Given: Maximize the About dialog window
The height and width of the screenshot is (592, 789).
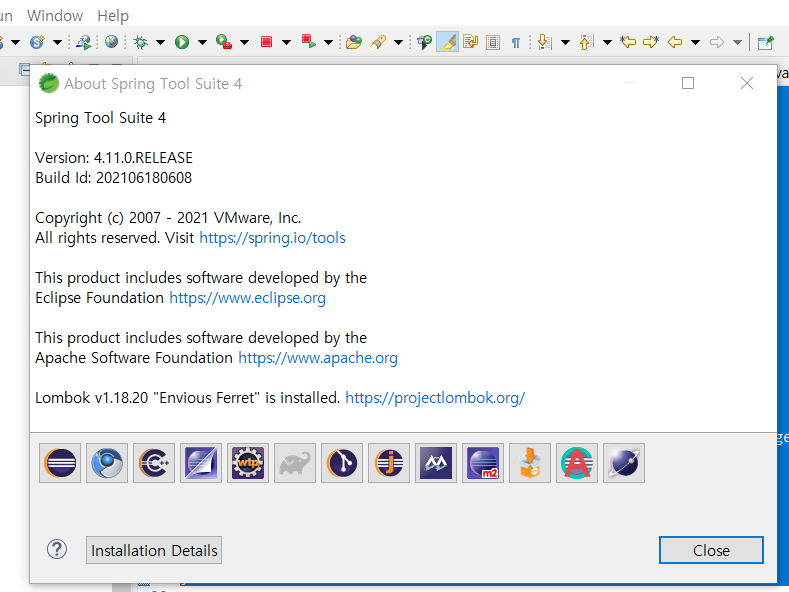Looking at the screenshot, I should tap(688, 83).
